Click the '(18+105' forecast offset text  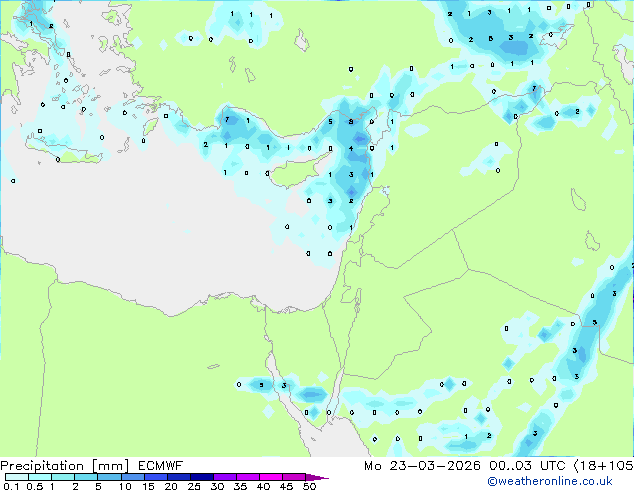(x=603, y=466)
